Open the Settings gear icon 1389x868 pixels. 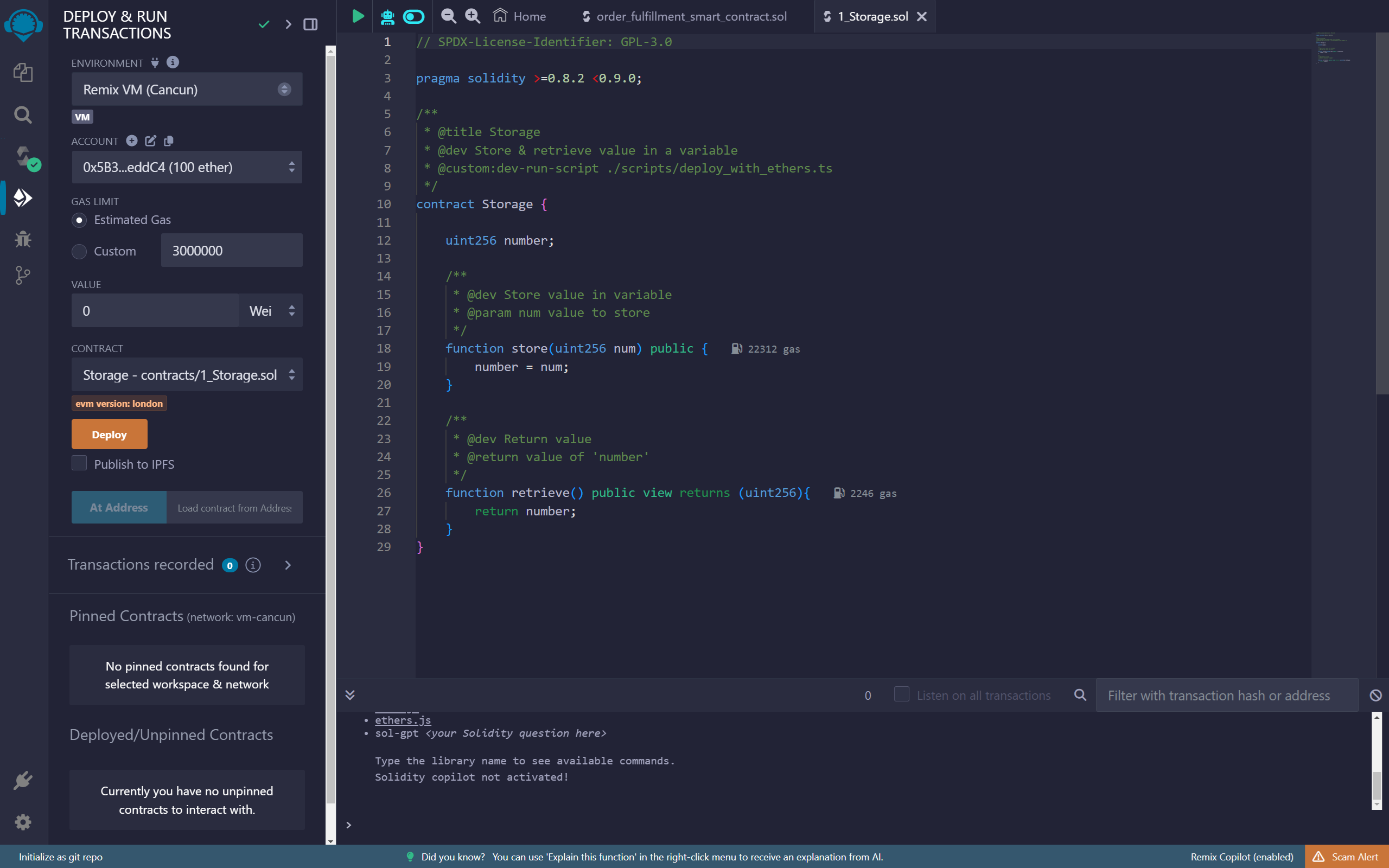23,822
